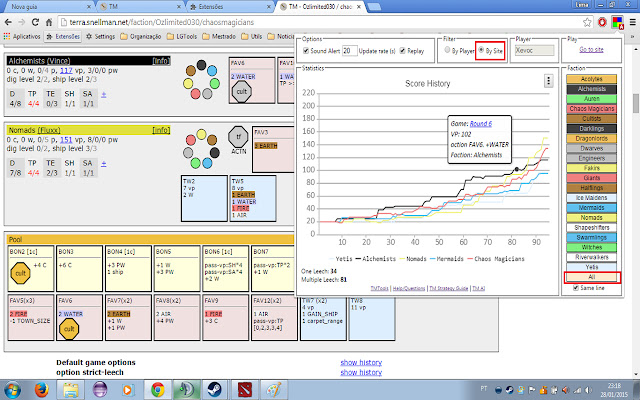Switch to the Extensões tab
Viewport: 640px width, 400px height.
(231, 7)
